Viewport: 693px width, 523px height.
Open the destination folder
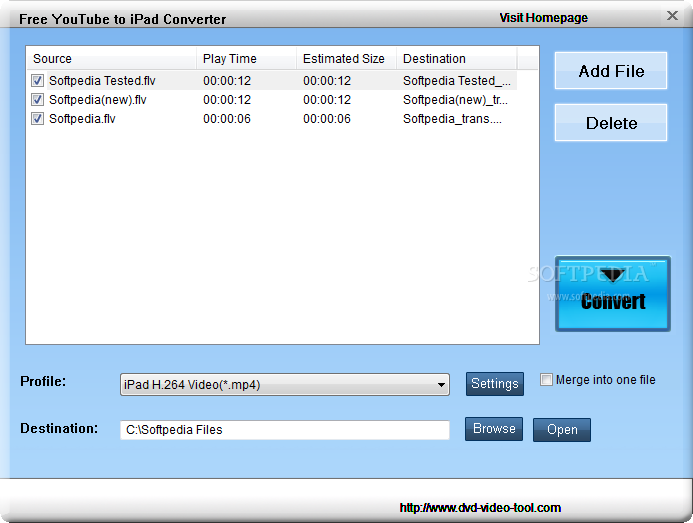pyautogui.click(x=562, y=430)
